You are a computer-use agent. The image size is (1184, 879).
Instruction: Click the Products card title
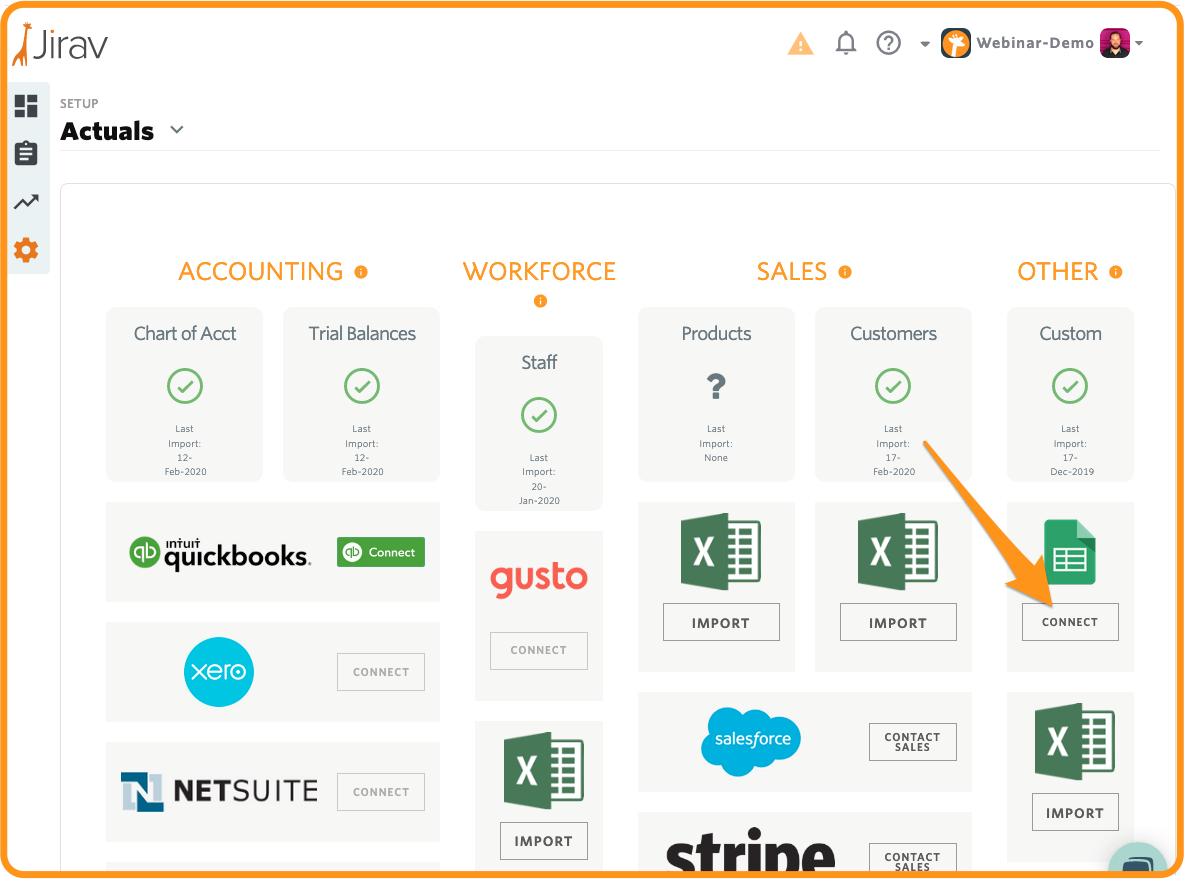pos(717,334)
